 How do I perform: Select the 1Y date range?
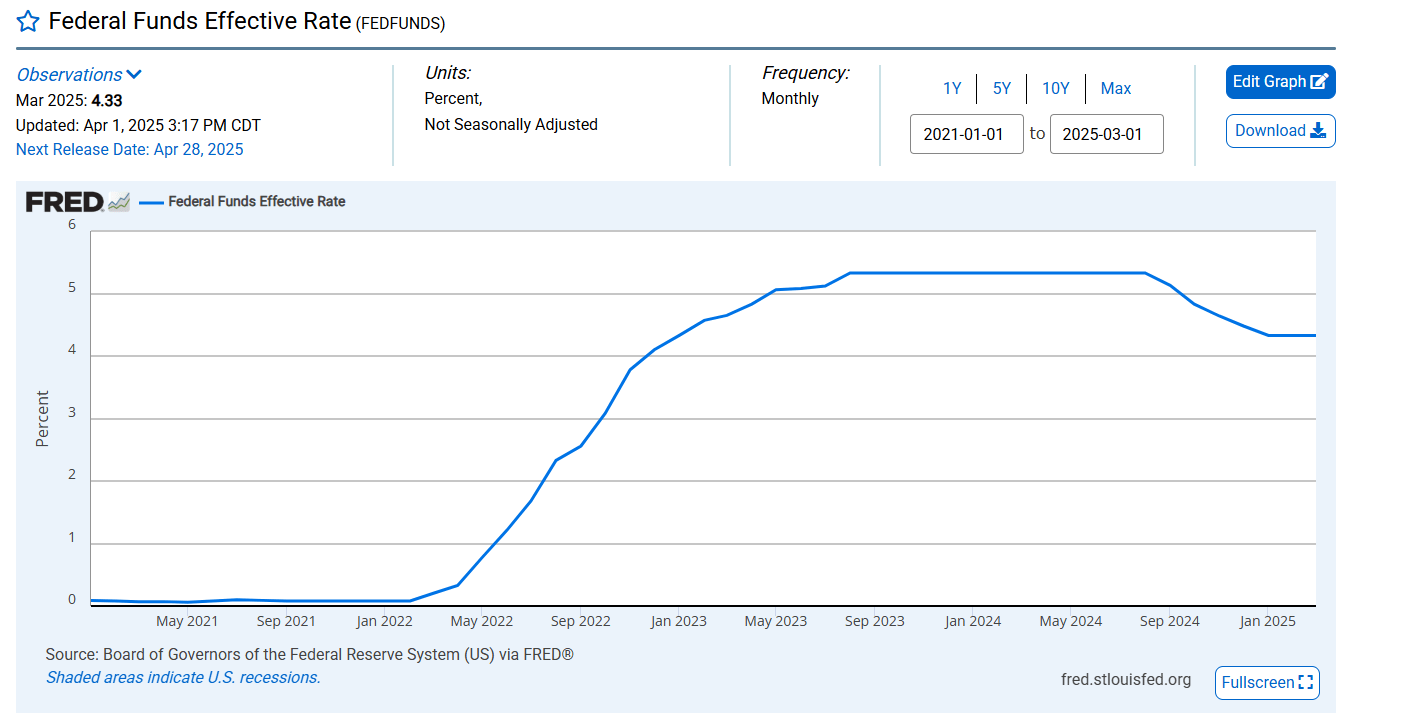tap(952, 88)
